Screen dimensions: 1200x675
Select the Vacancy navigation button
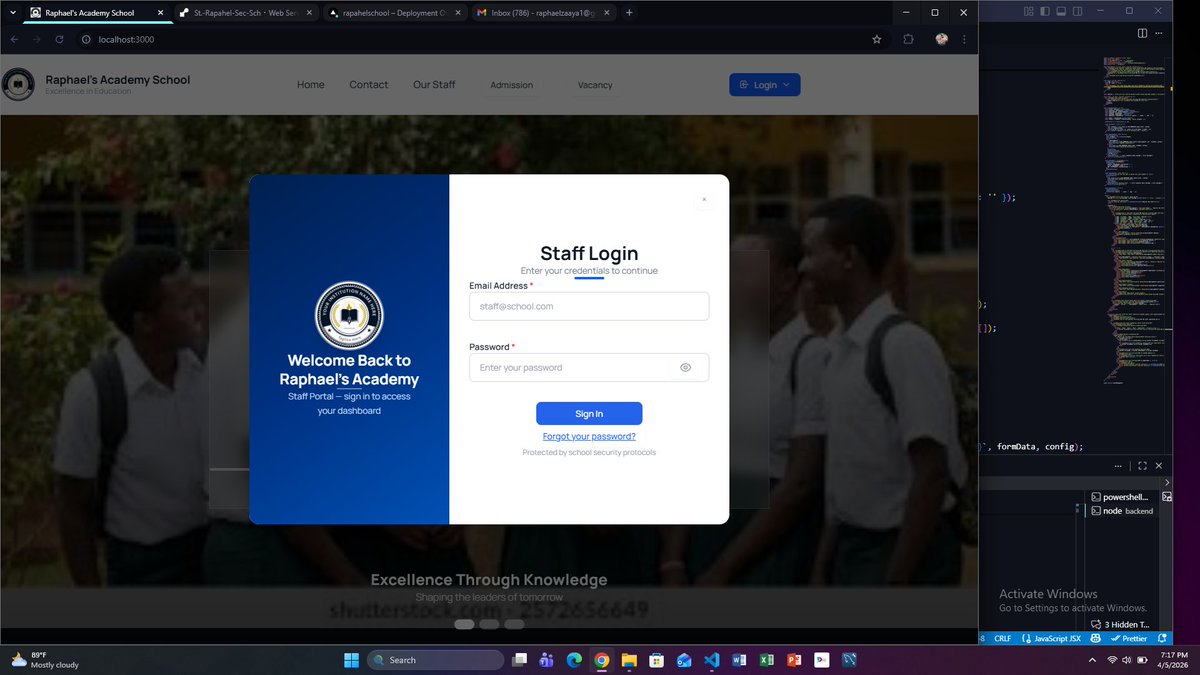point(595,85)
